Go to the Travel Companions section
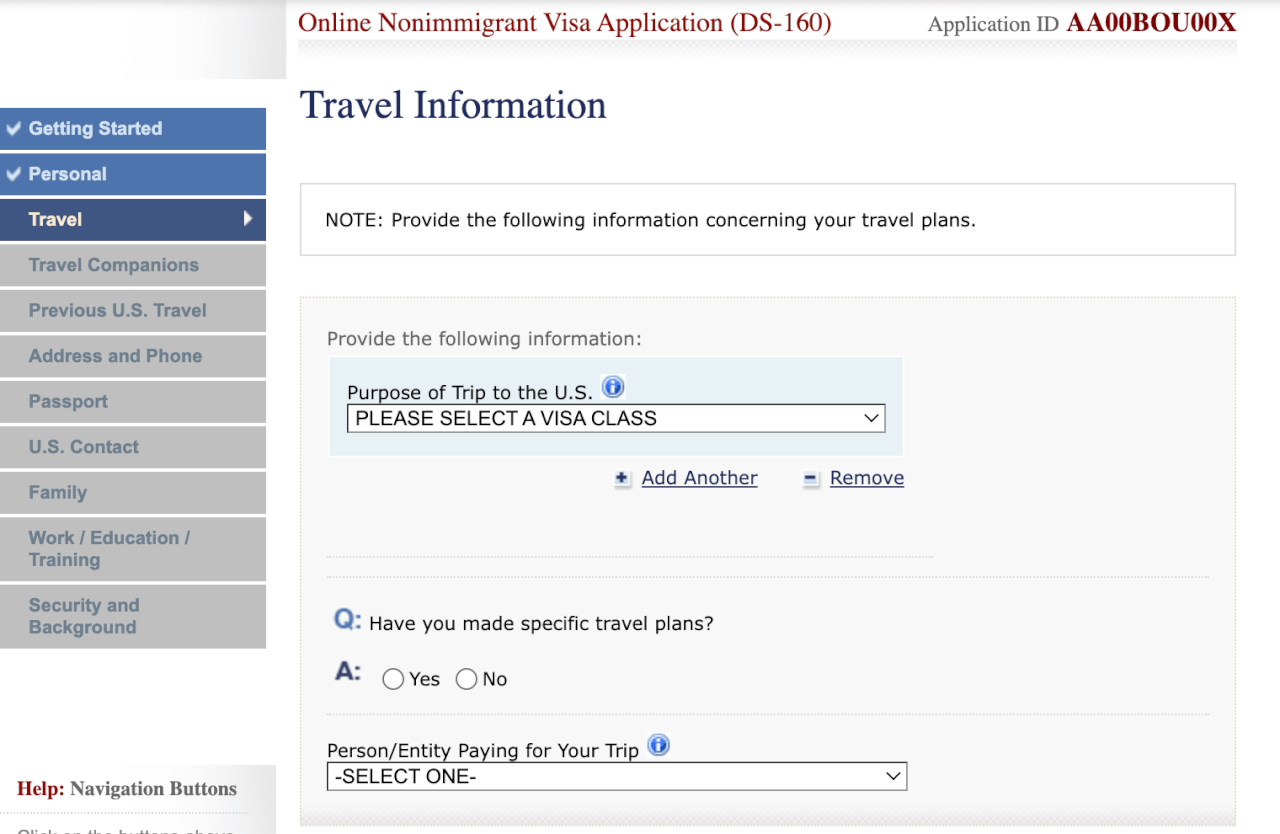This screenshot has width=1280, height=834. click(114, 265)
